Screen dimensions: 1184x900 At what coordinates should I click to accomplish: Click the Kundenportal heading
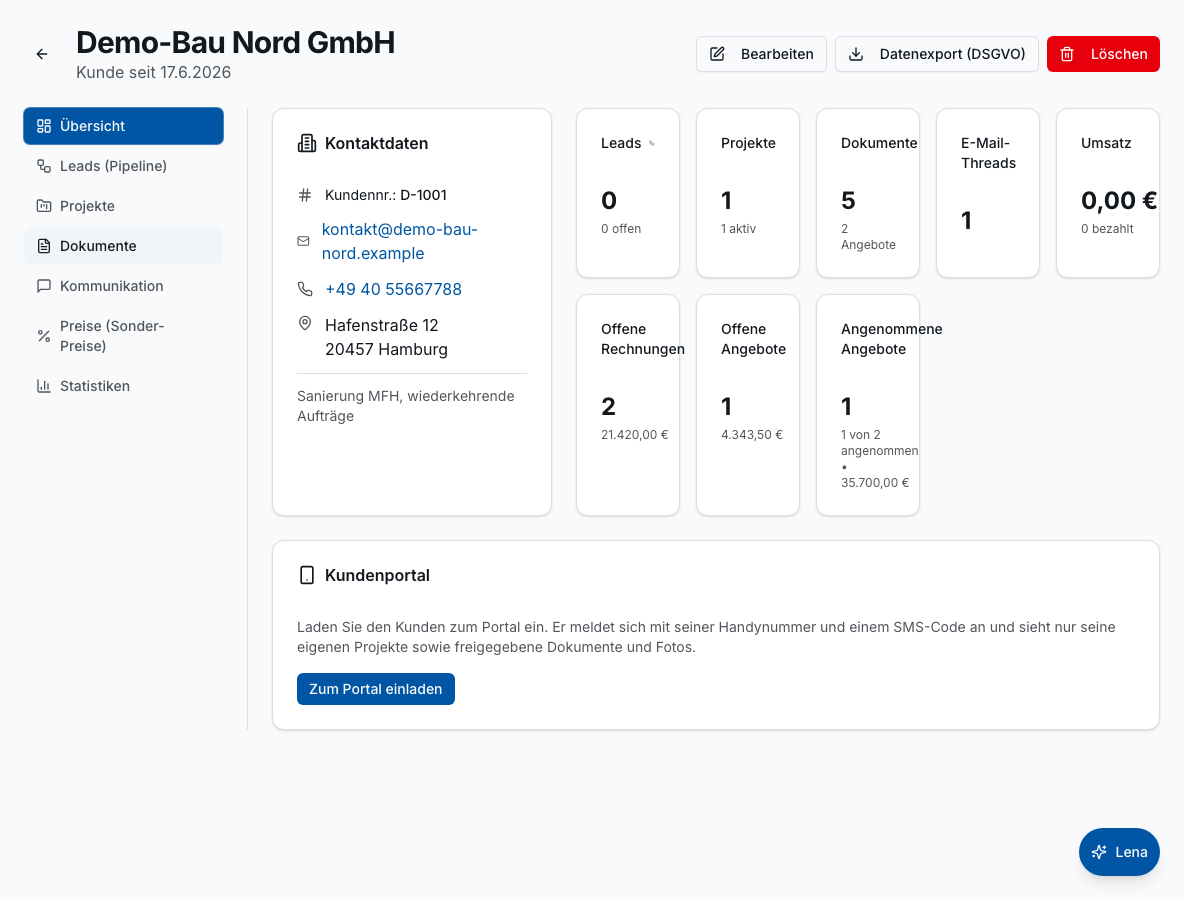coord(377,575)
